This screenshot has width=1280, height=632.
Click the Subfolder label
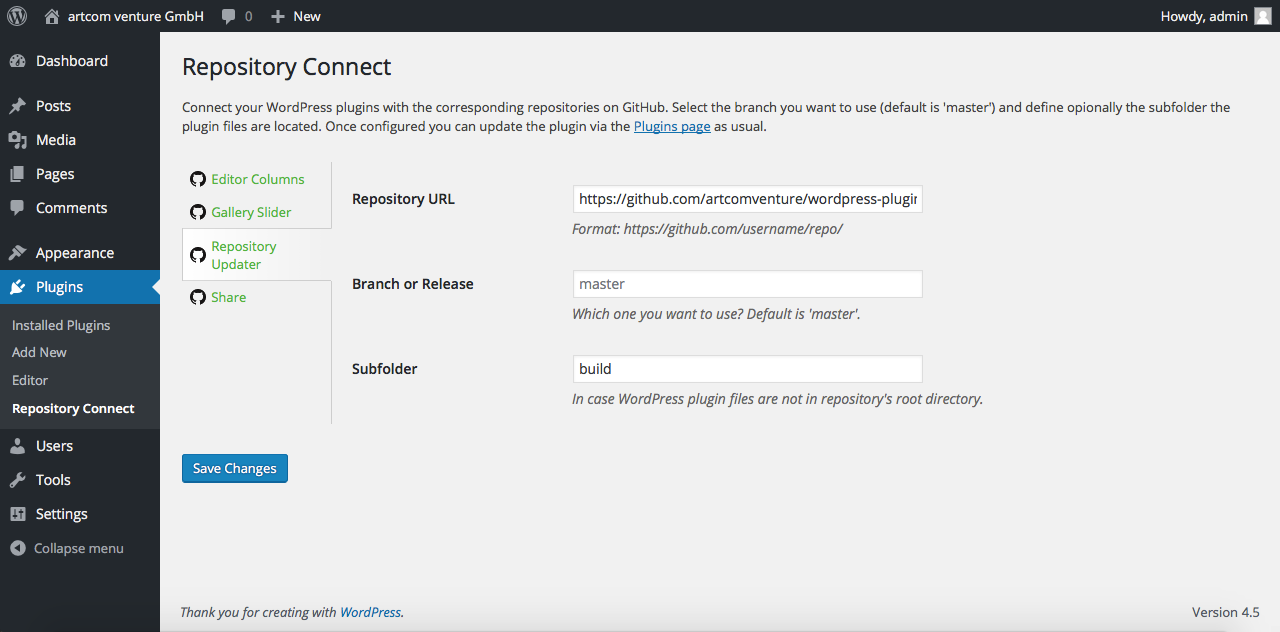[x=385, y=369]
